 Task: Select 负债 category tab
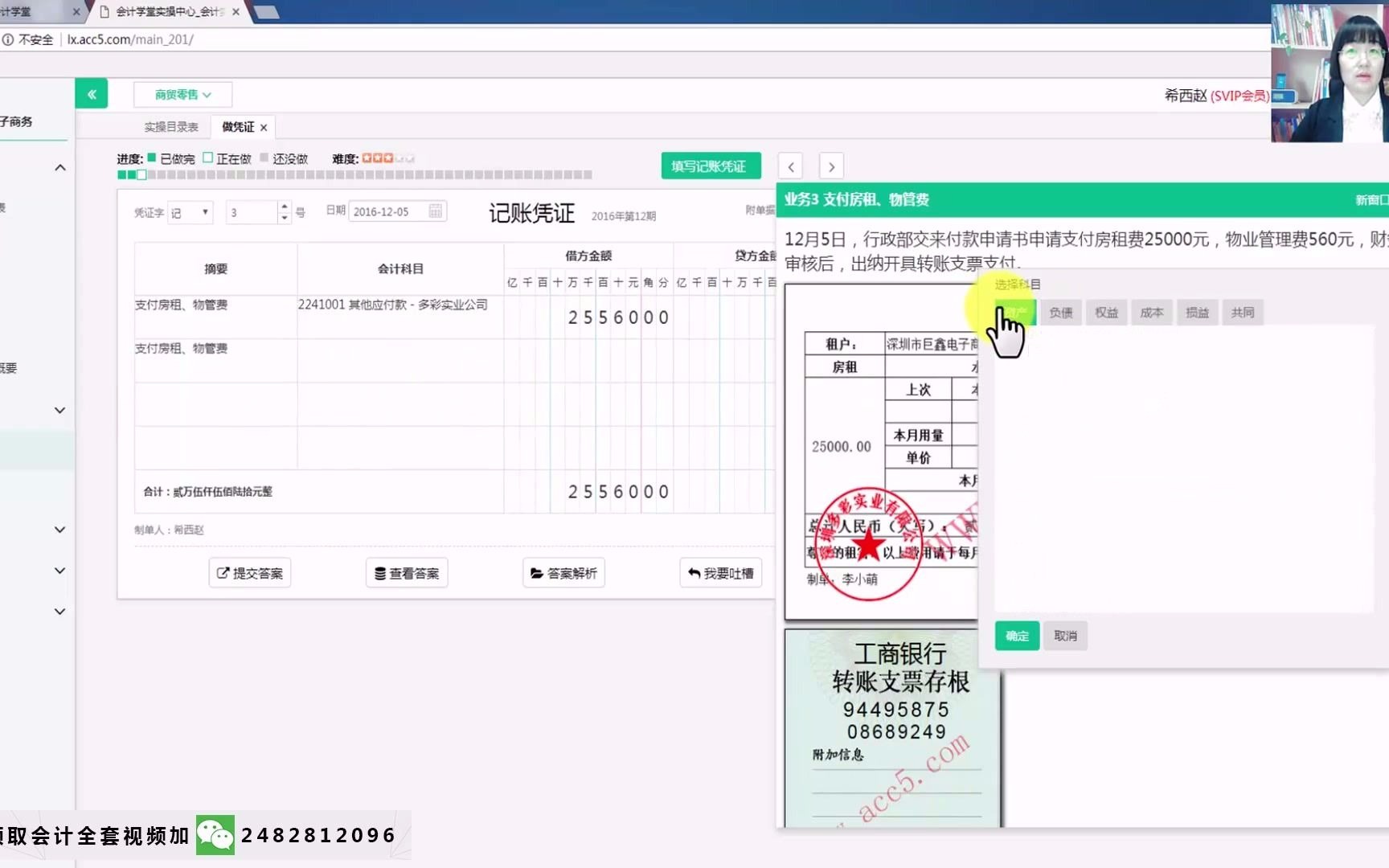(1061, 313)
